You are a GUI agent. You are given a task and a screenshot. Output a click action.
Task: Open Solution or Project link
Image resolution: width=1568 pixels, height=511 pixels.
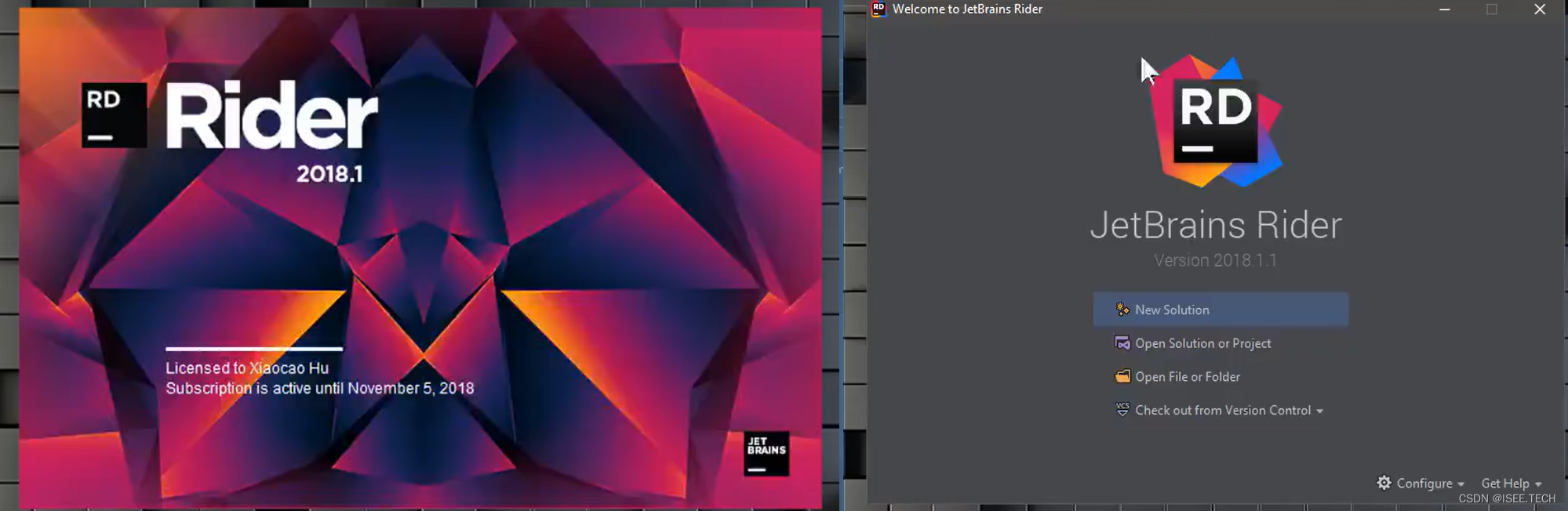[x=1202, y=343]
